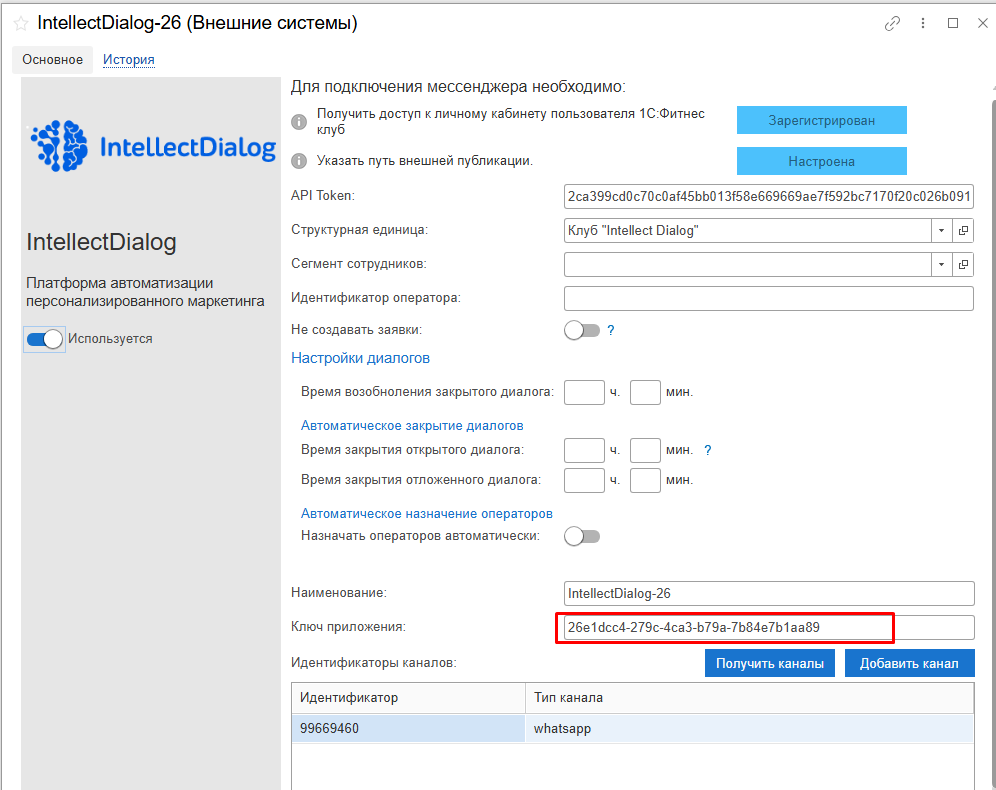996x790 pixels.
Task: Add window to favorites with star icon
Action: pyautogui.click(x=20, y=23)
